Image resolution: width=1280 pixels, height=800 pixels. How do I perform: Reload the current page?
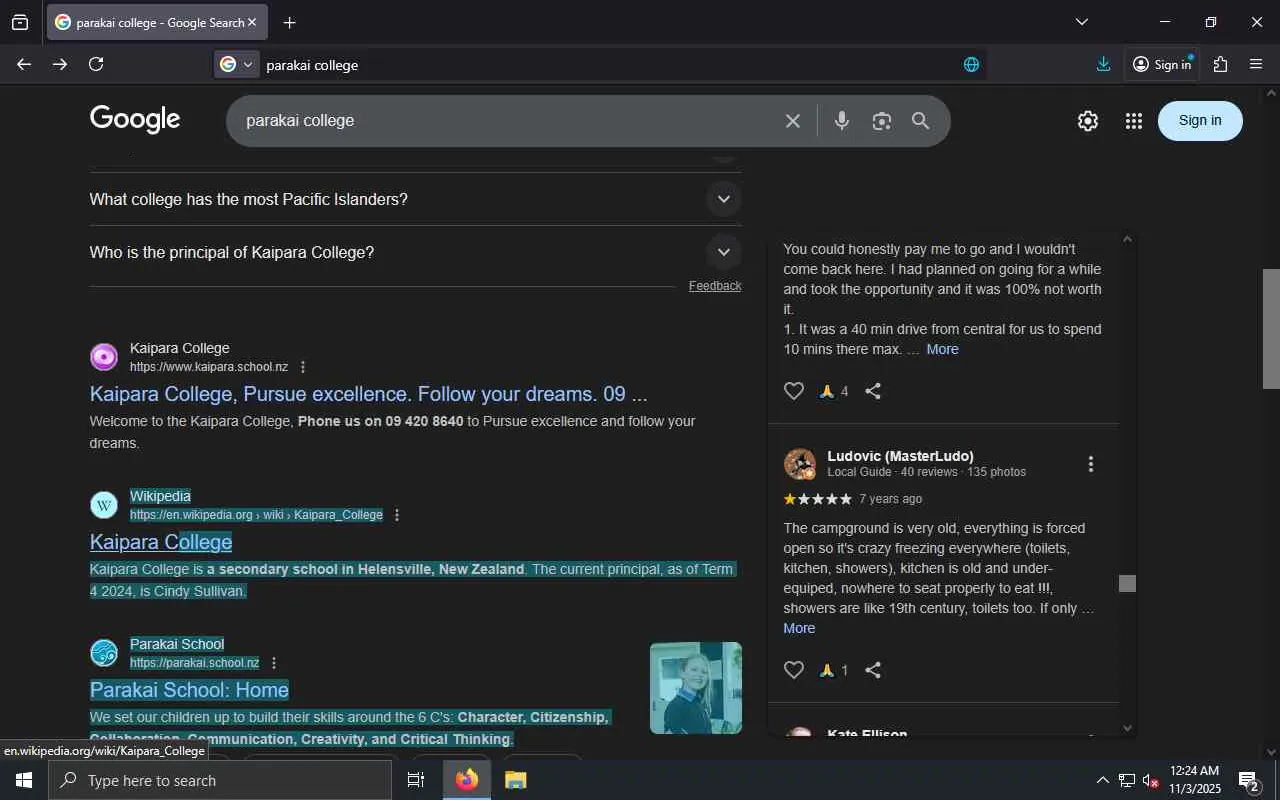[x=96, y=64]
